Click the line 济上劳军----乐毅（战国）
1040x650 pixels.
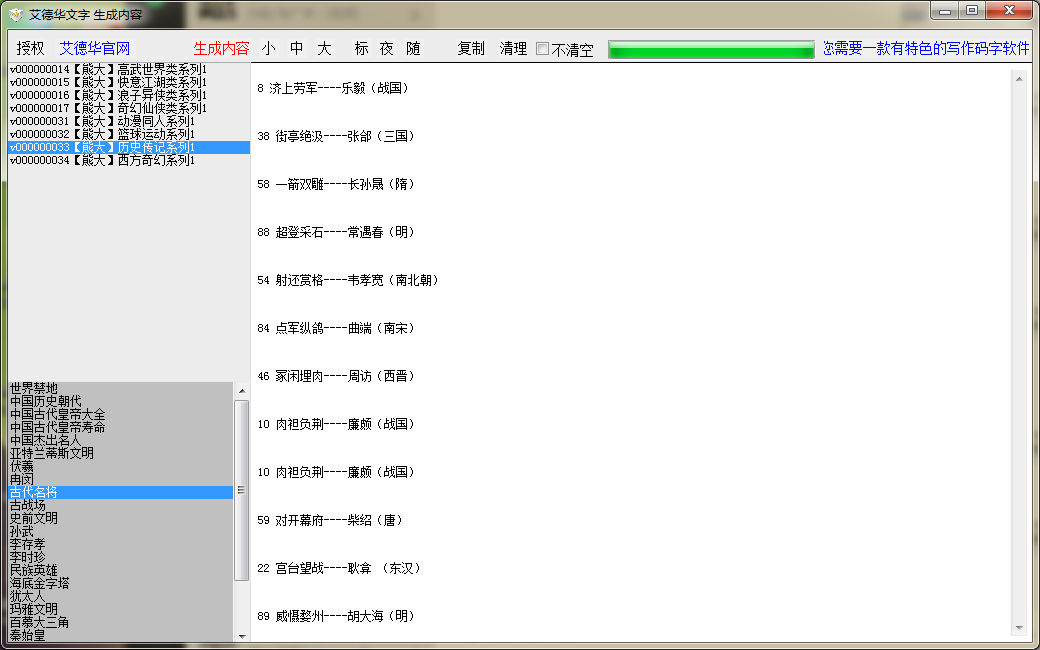[334, 88]
